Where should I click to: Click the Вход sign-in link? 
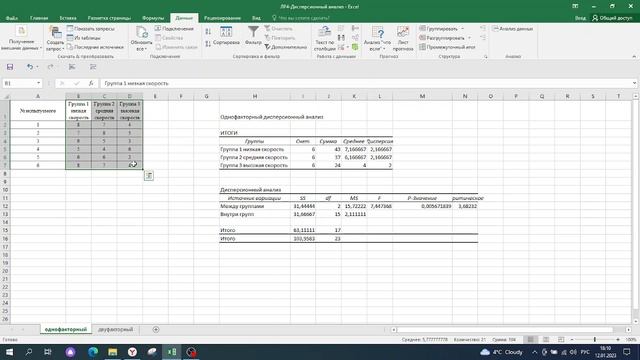(x=580, y=18)
